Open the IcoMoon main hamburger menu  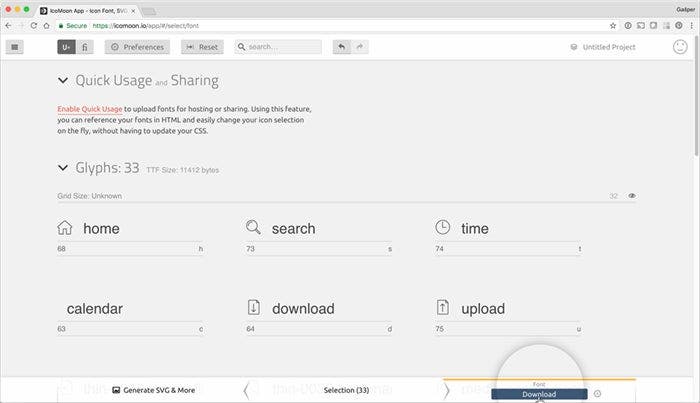point(15,47)
